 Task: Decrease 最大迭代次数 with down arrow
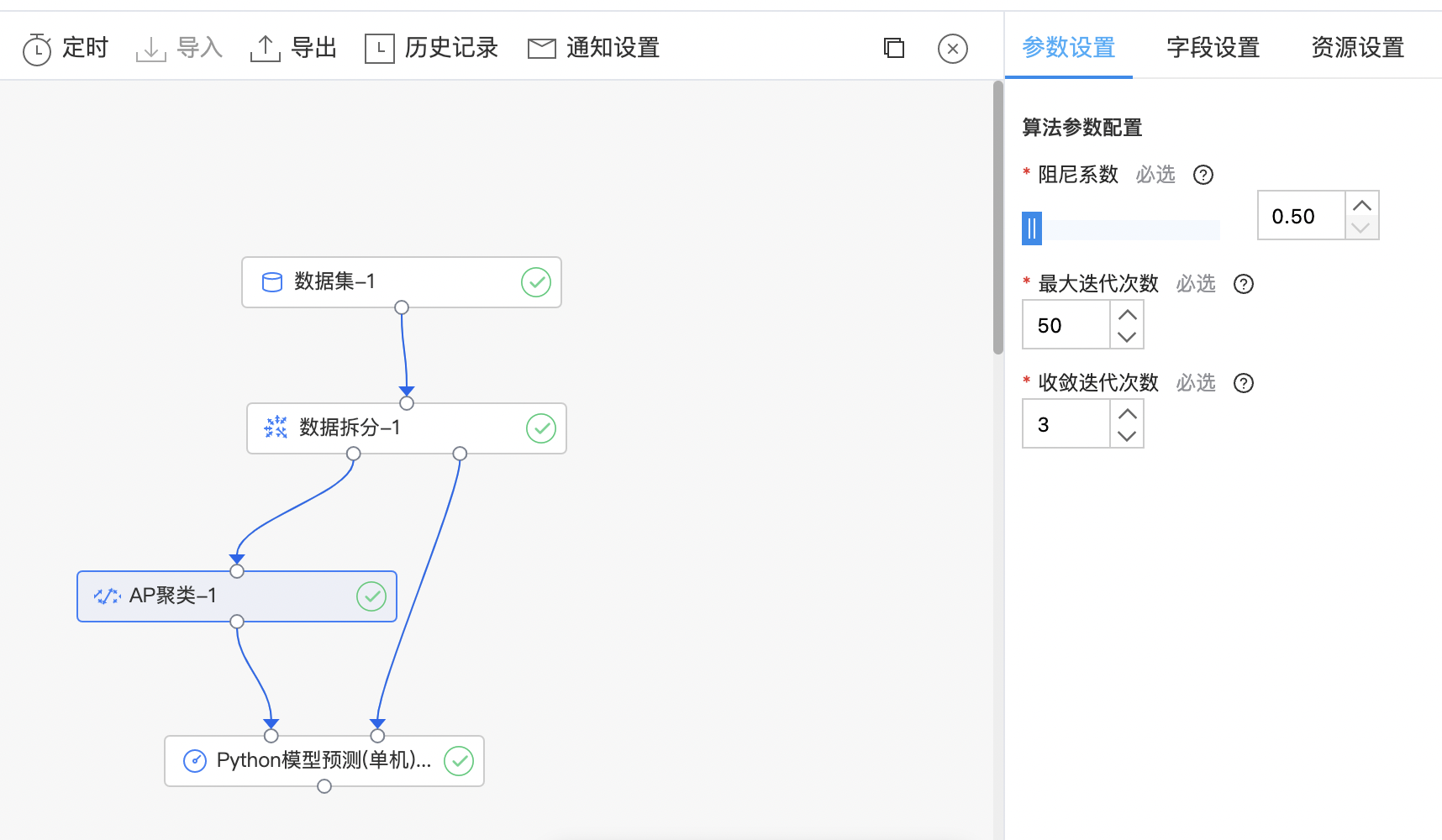click(x=1127, y=337)
